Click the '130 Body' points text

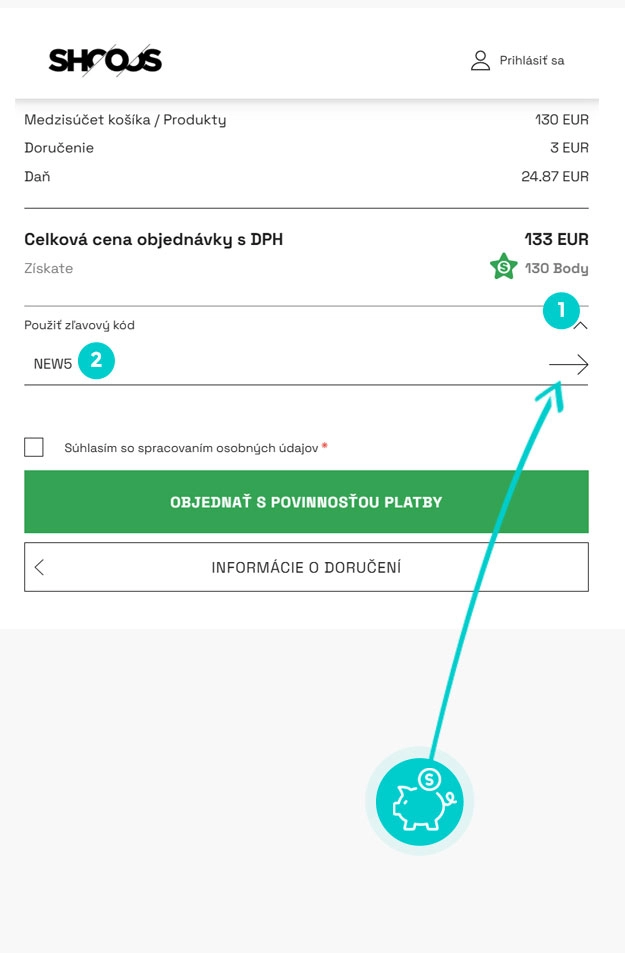coord(556,268)
